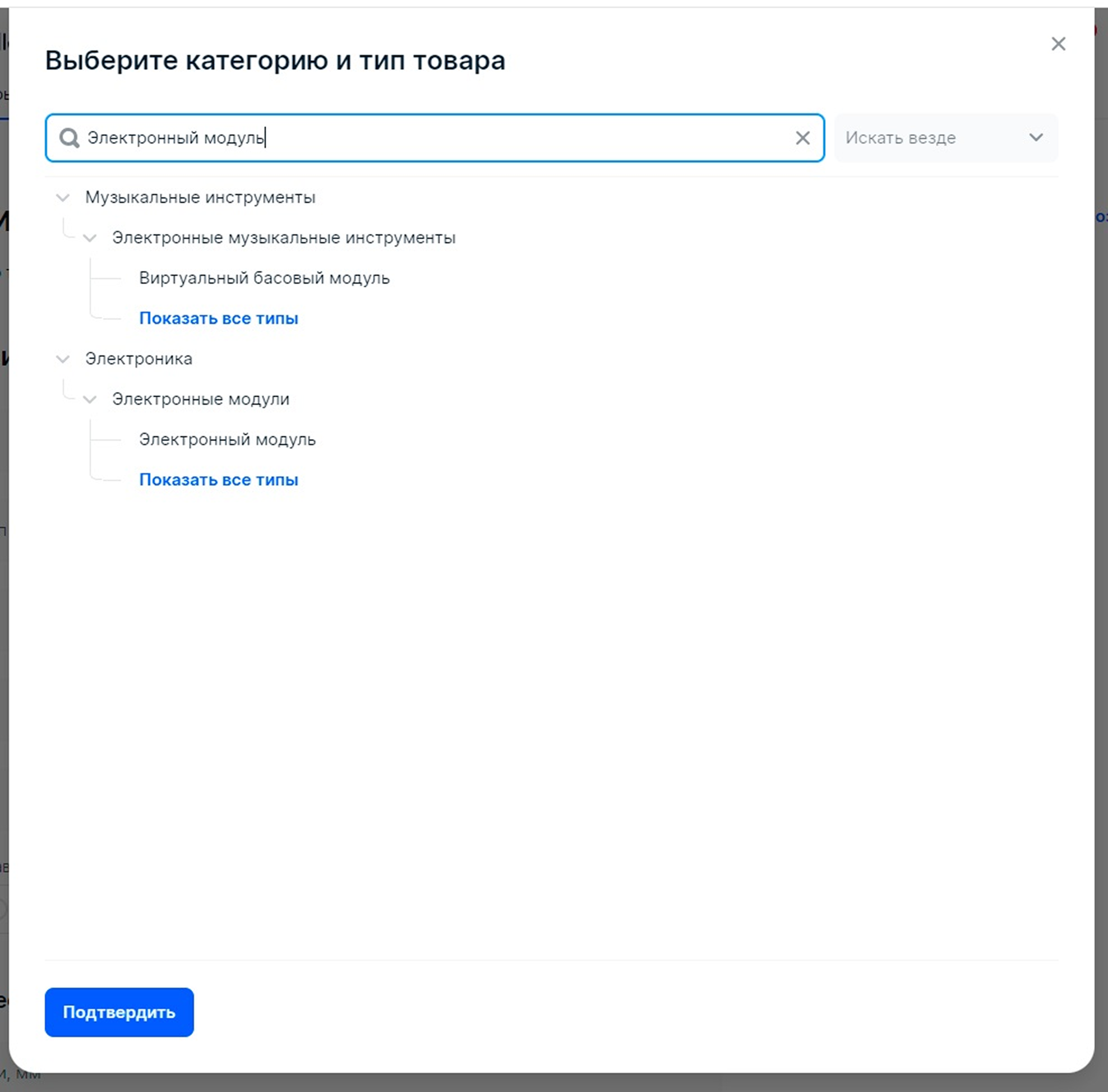Viewport: 1108px width, 1092px height.
Task: Open the 'Искать везде' dropdown
Action: click(946, 137)
